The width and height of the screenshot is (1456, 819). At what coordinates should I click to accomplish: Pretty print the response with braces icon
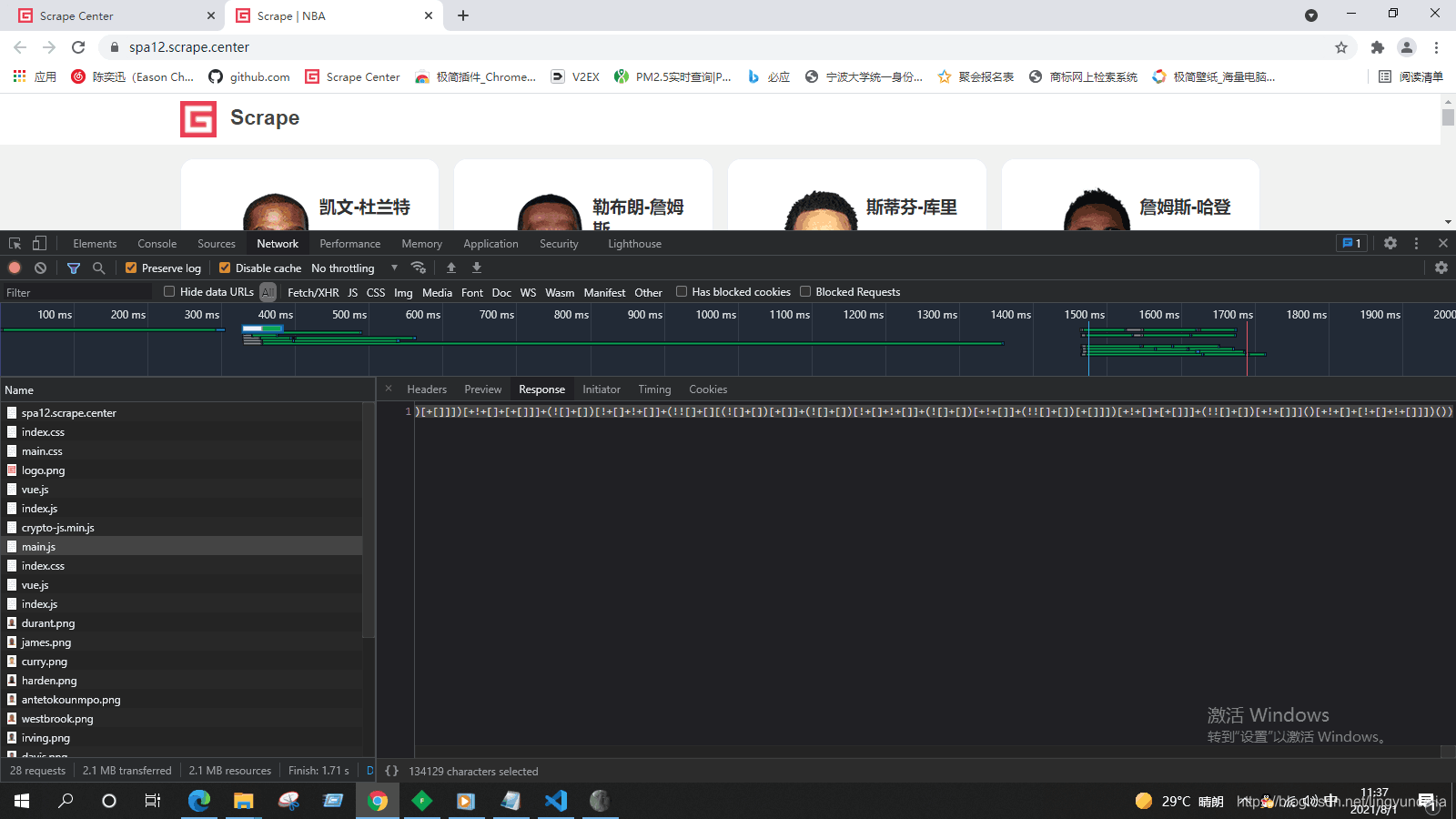click(x=391, y=771)
